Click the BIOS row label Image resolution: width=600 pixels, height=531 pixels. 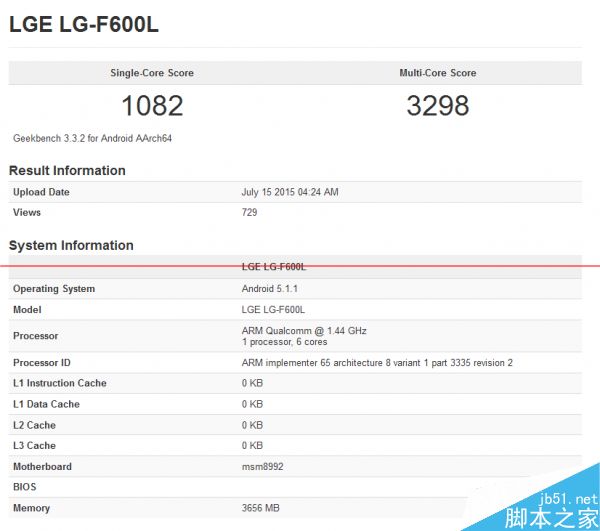tap(24, 487)
